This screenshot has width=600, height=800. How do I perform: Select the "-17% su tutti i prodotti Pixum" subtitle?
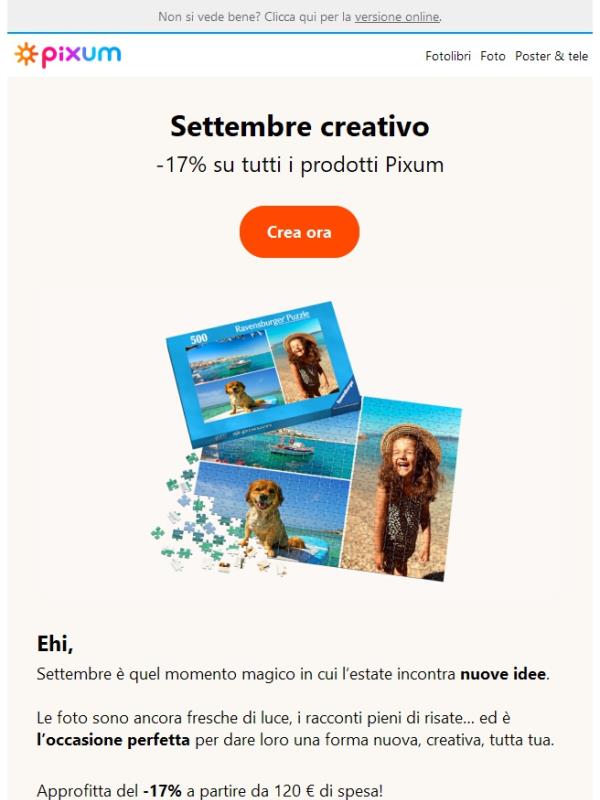coord(299,165)
